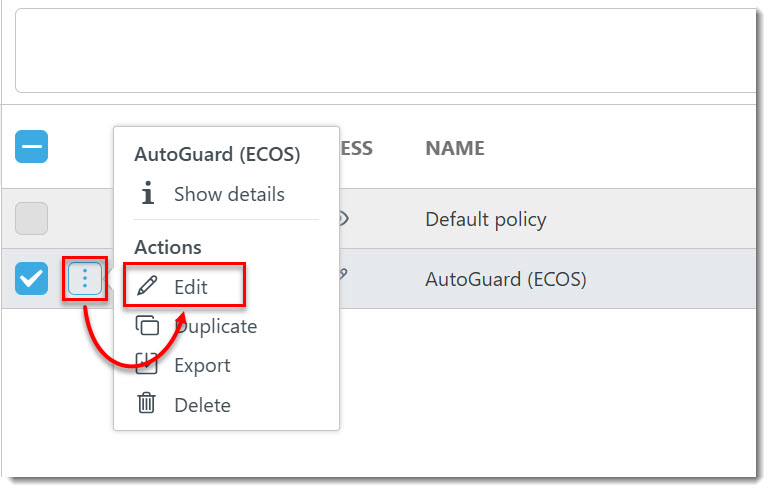Select Export from the Actions list
771x492 pixels.
point(202,366)
